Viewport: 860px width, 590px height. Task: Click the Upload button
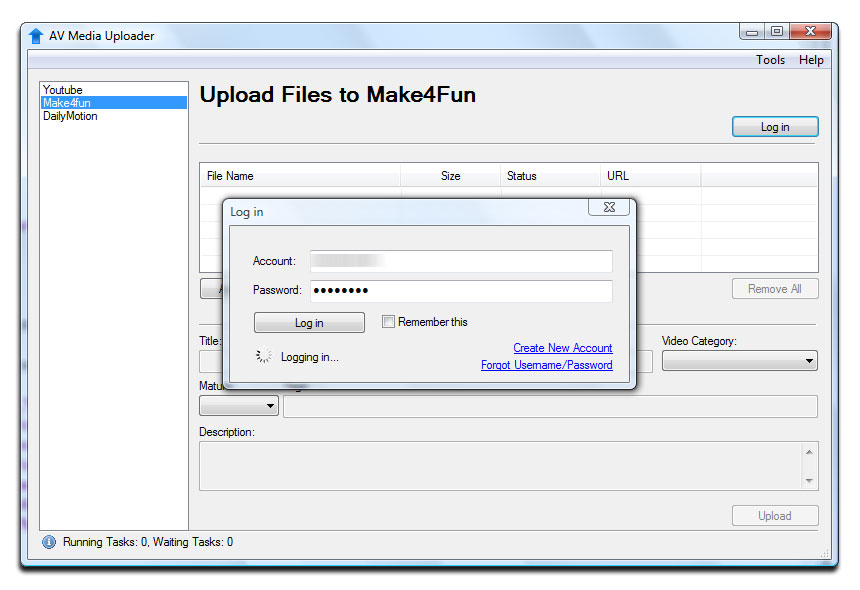[775, 516]
